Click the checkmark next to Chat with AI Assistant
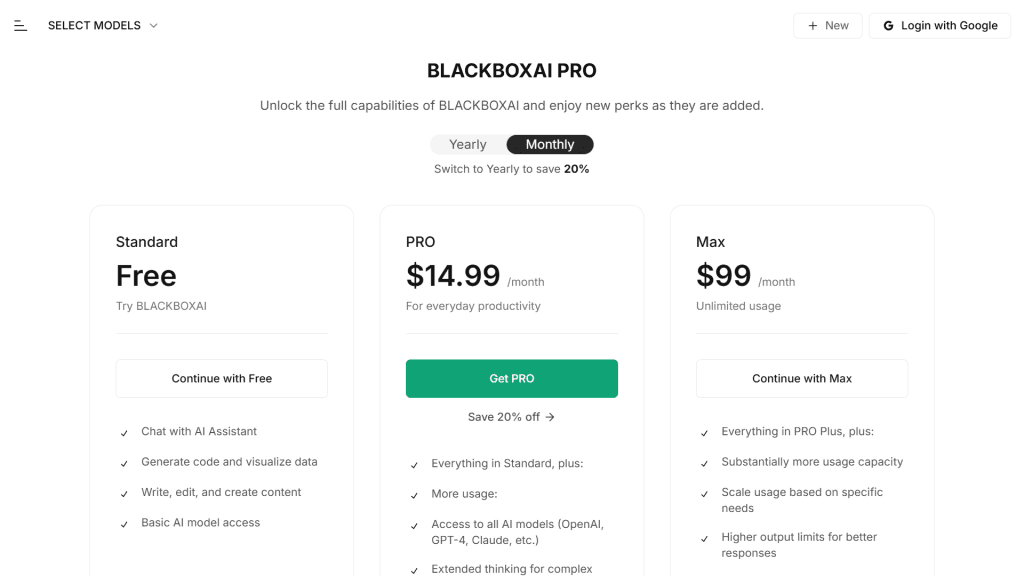Screen dimensions: 1024x576 [x=124, y=431]
